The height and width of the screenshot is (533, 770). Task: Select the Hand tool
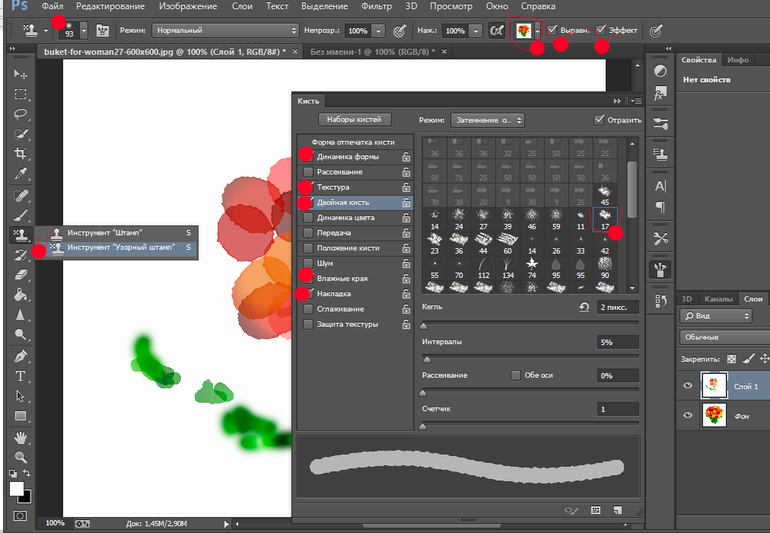click(20, 438)
